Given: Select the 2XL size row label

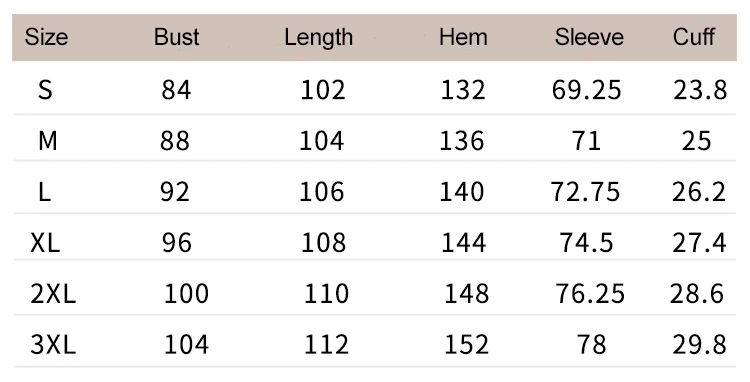Looking at the screenshot, I should click(x=53, y=294).
